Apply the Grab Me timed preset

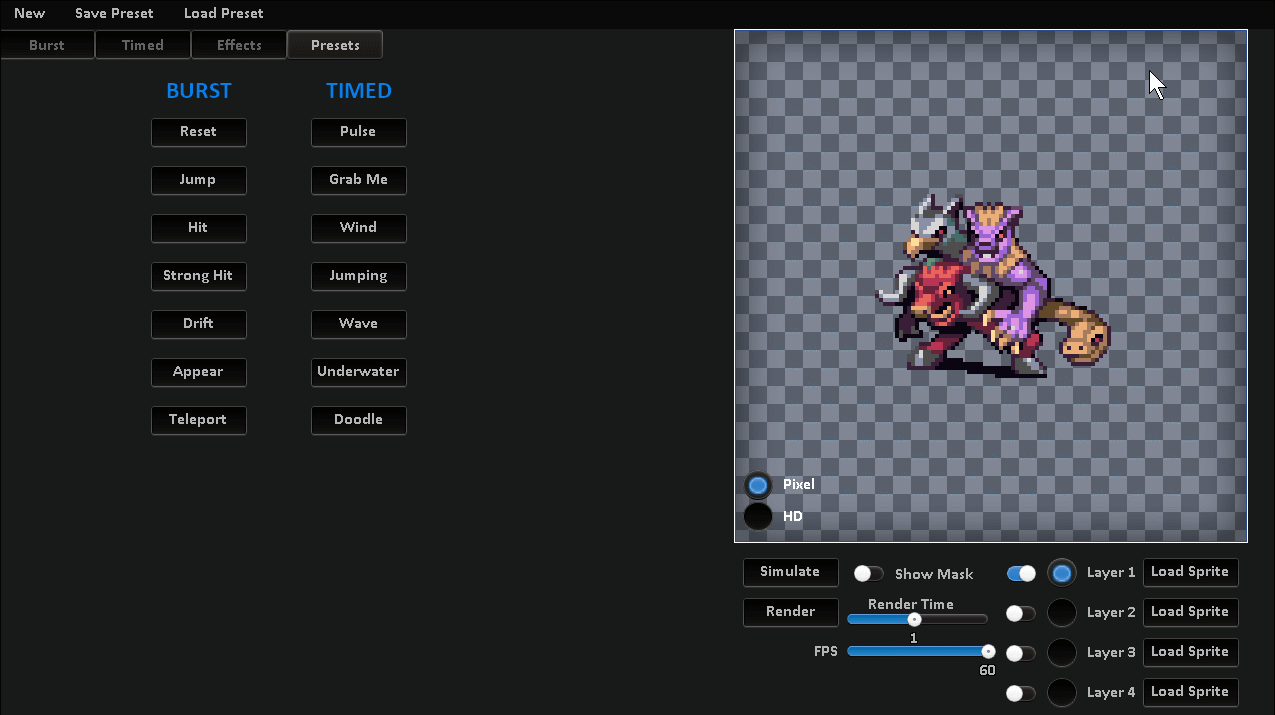[358, 180]
